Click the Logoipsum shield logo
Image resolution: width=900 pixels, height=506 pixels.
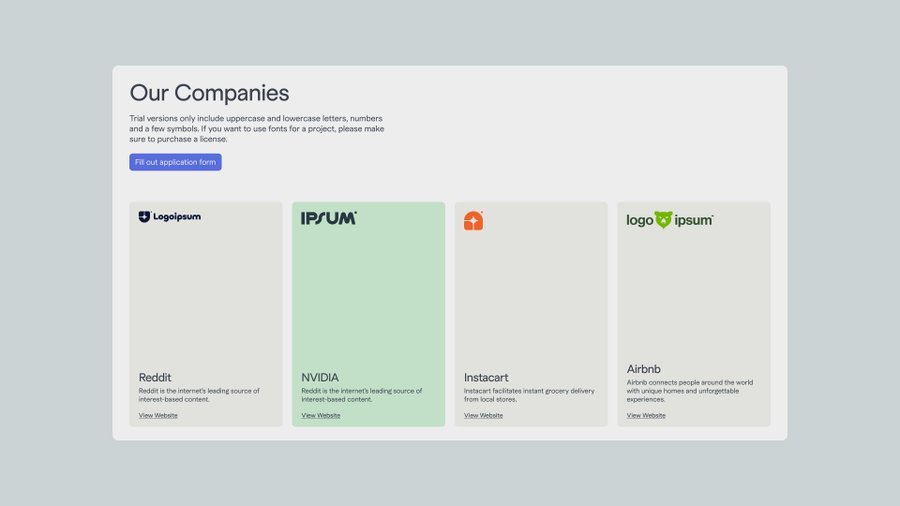(169, 216)
